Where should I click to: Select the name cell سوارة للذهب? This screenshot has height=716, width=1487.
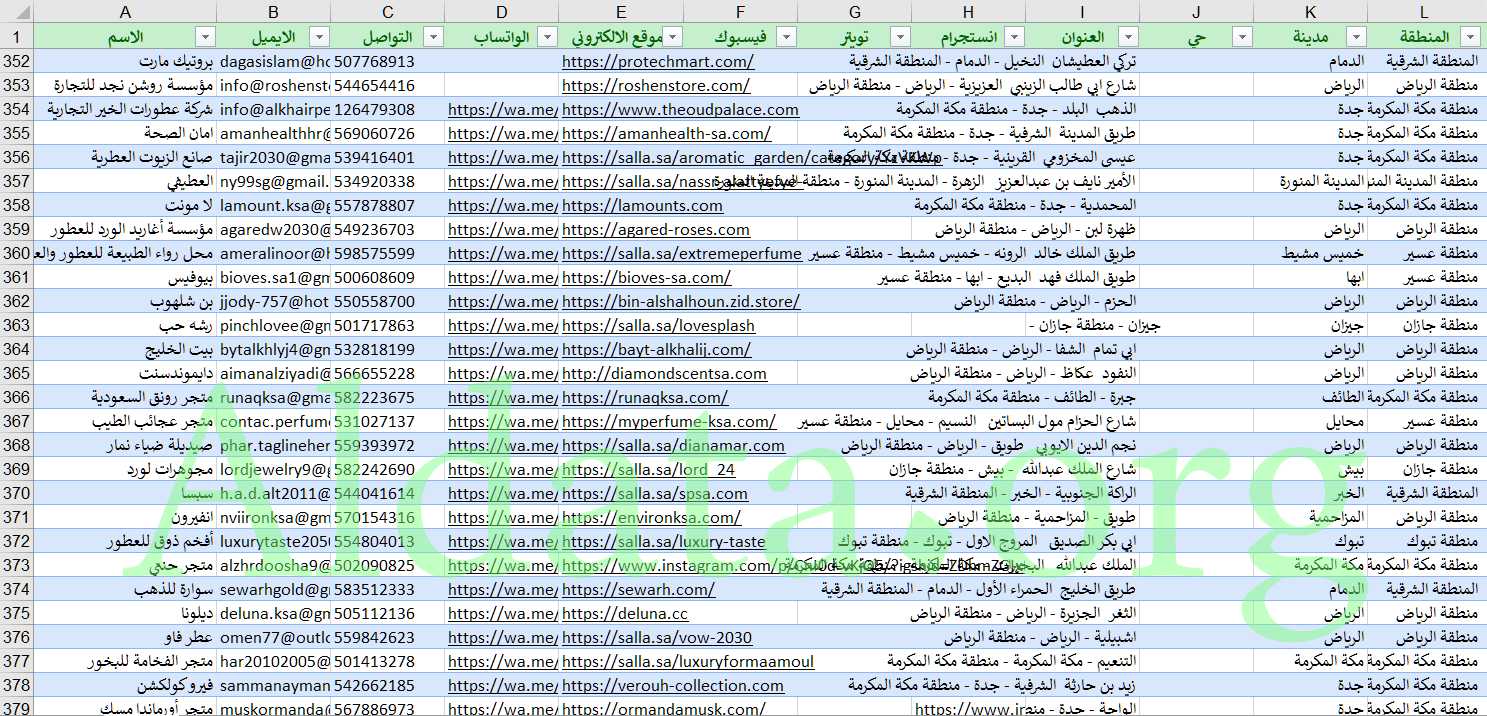click(x=125, y=589)
